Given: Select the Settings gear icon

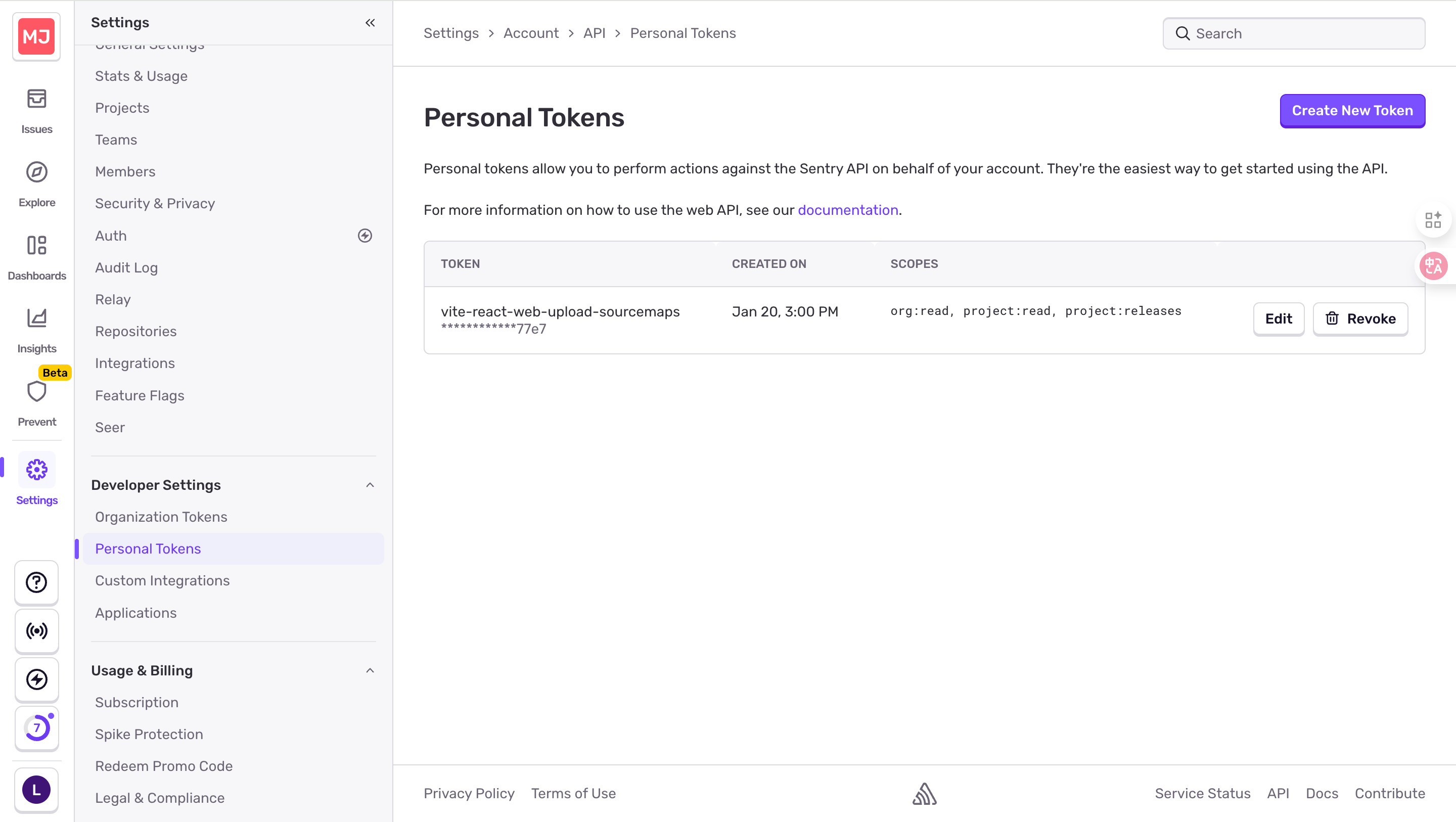Looking at the screenshot, I should pos(37,470).
